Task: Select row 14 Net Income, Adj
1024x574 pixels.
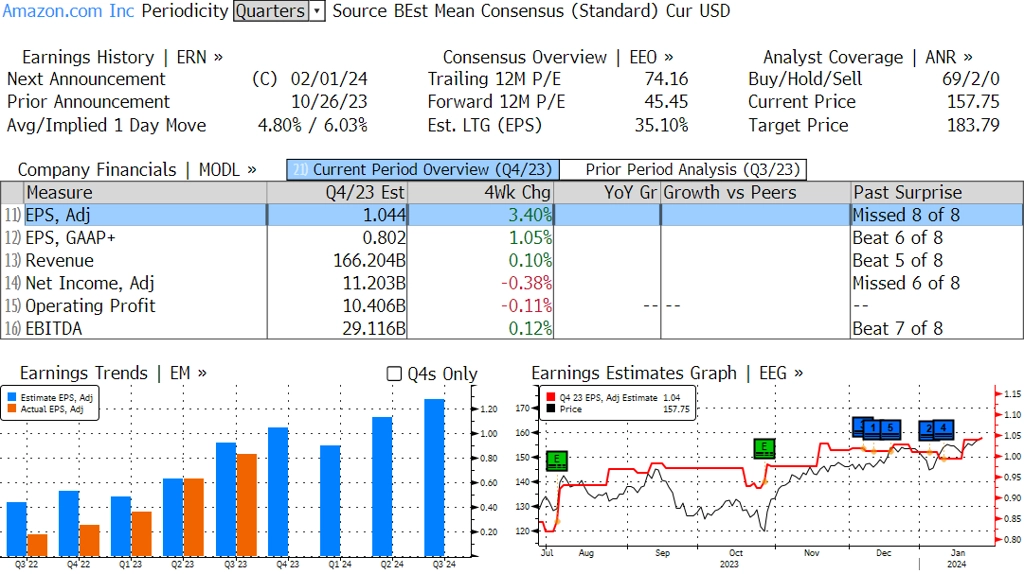Action: [512, 283]
